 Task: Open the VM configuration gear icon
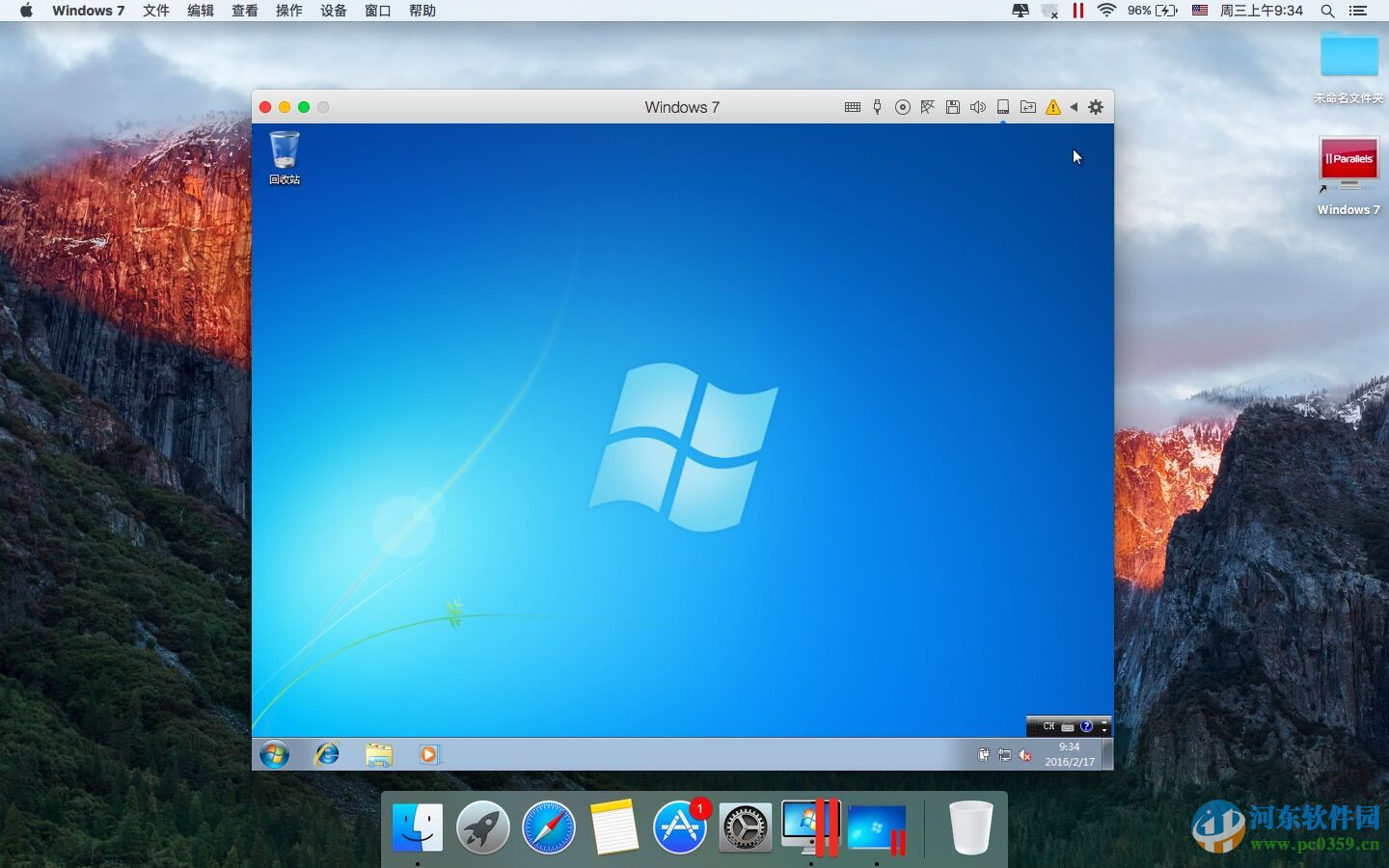coord(1095,107)
